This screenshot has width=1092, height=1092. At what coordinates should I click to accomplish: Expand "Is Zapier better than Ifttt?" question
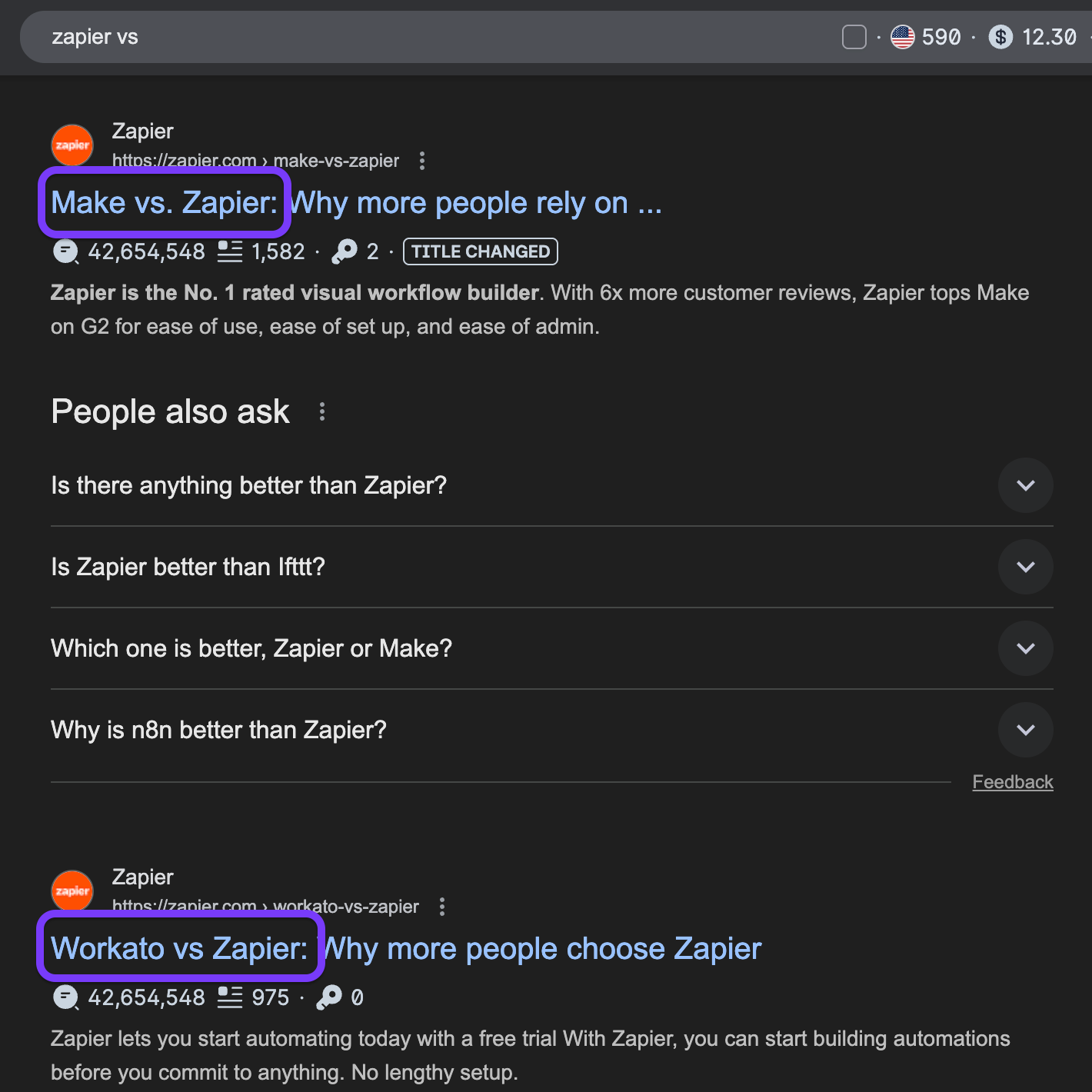click(1025, 567)
